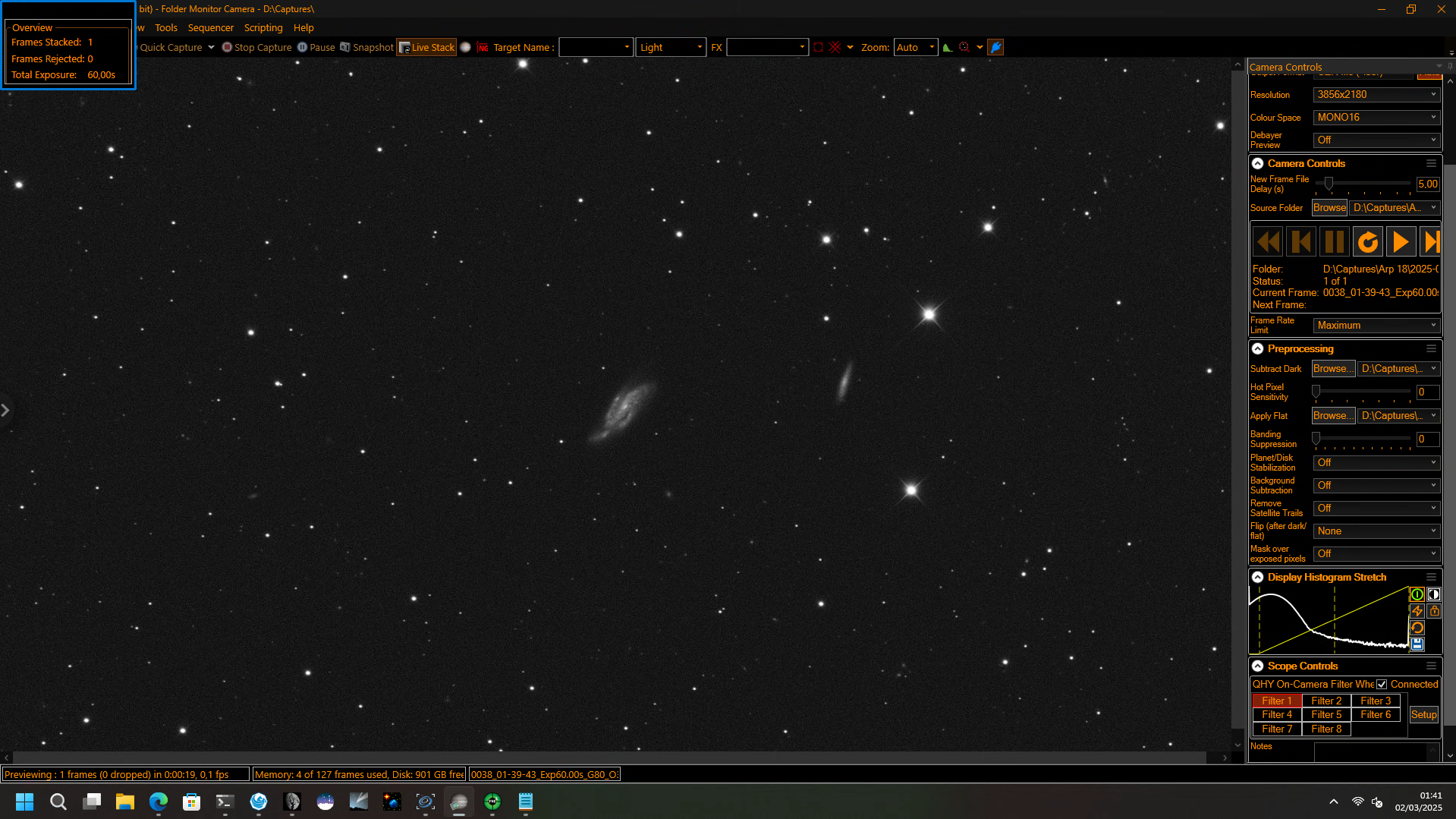This screenshot has width=1456, height=819.
Task: Click the Quick Capture button
Action: pyautogui.click(x=171, y=47)
